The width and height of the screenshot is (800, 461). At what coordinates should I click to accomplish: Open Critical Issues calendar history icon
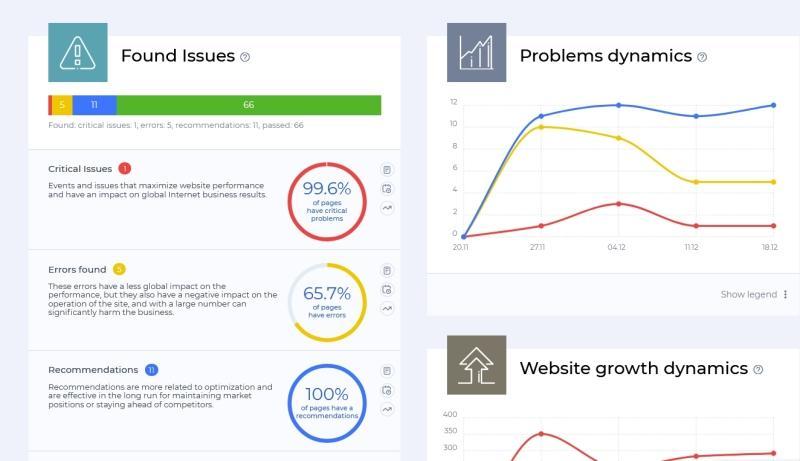387,189
